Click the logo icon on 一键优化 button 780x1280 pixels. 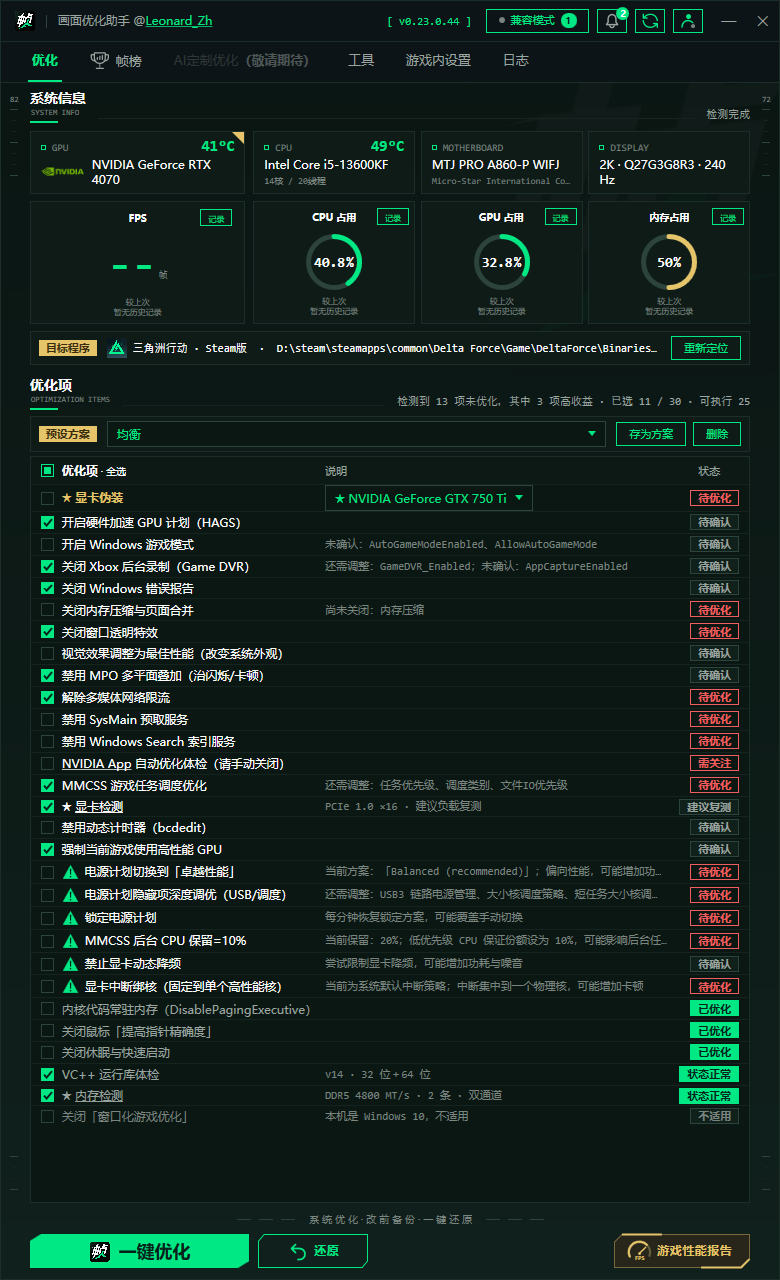tap(99, 1251)
